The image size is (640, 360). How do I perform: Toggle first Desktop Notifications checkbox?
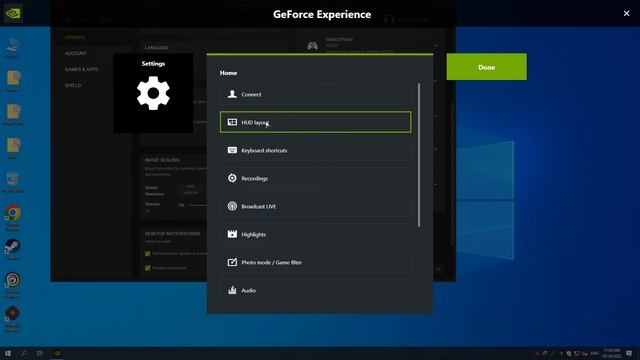[x=148, y=253]
